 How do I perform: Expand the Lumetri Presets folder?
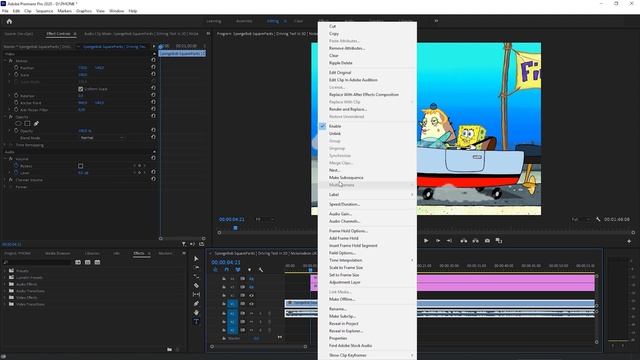click(x=5, y=278)
